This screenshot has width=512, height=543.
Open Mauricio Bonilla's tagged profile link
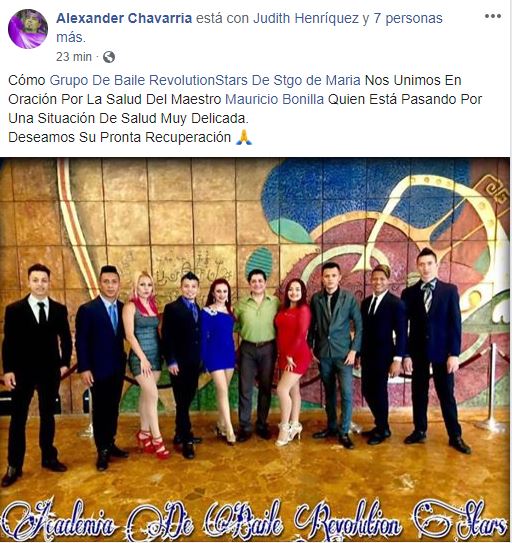pos(274,99)
